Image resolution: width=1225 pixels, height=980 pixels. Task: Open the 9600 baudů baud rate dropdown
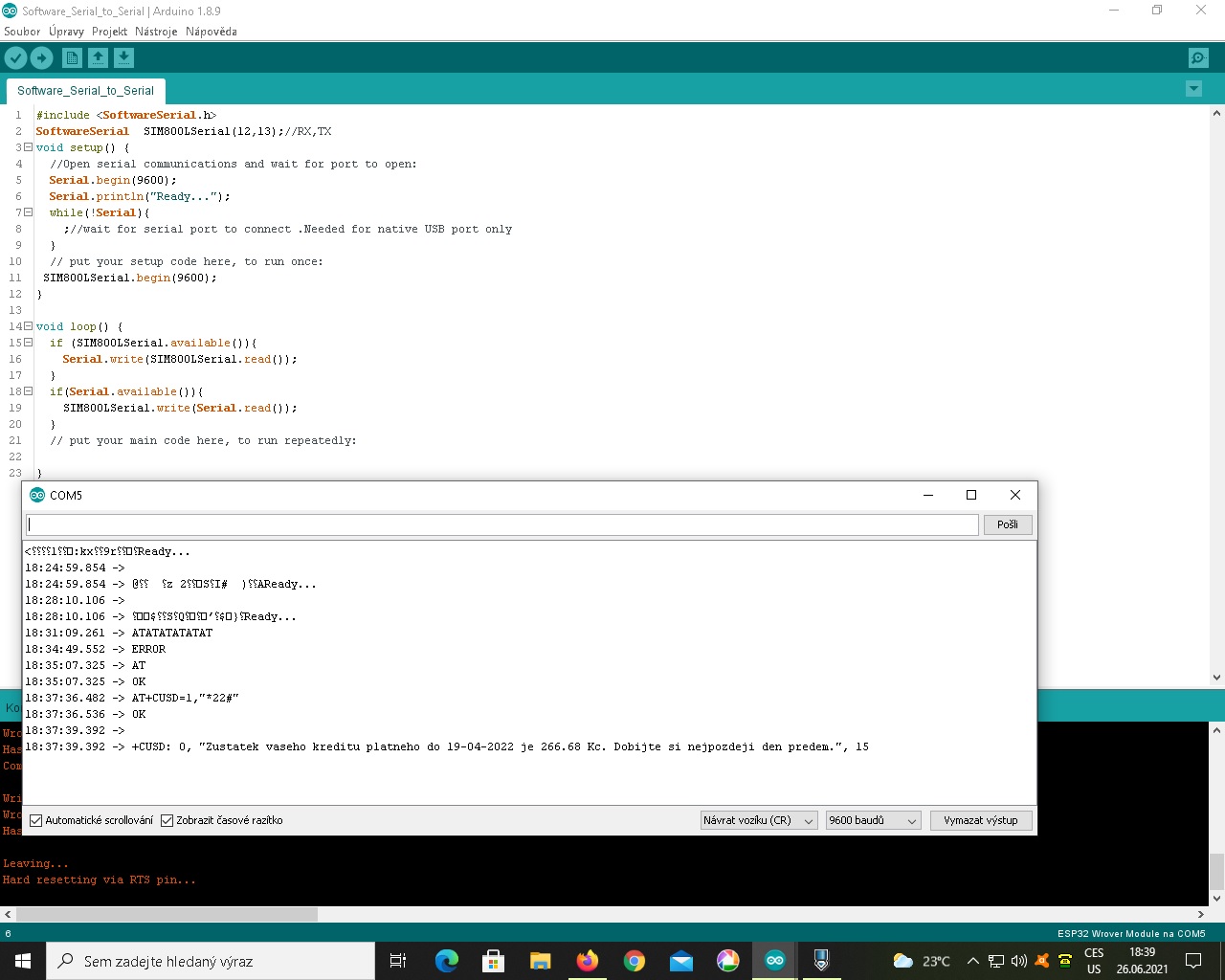873,820
